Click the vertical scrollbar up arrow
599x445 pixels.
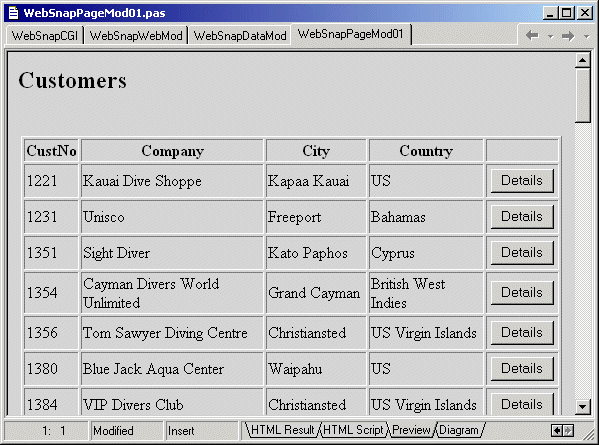point(583,60)
